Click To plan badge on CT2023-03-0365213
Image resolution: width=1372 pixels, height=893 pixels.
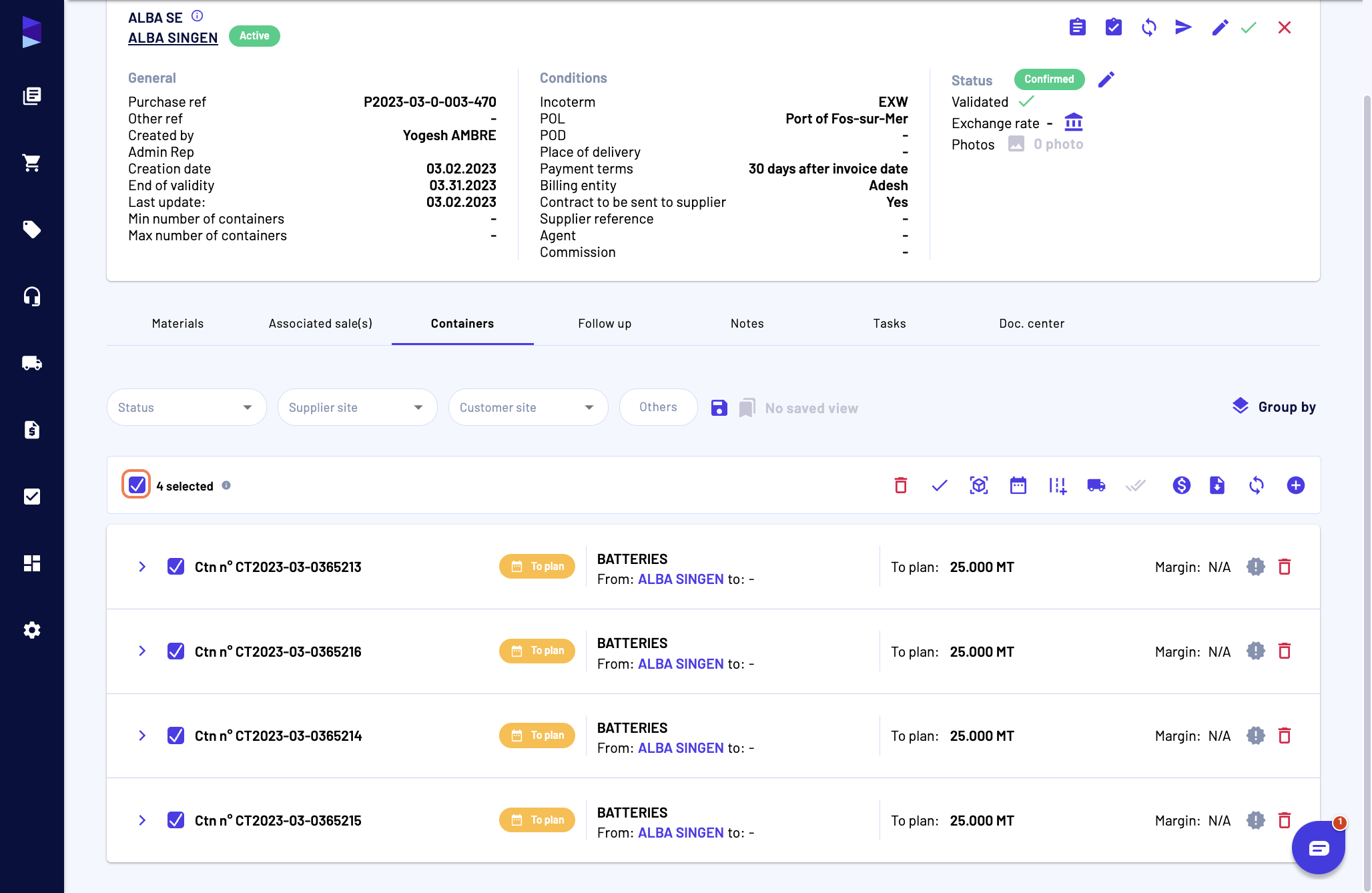click(x=537, y=567)
